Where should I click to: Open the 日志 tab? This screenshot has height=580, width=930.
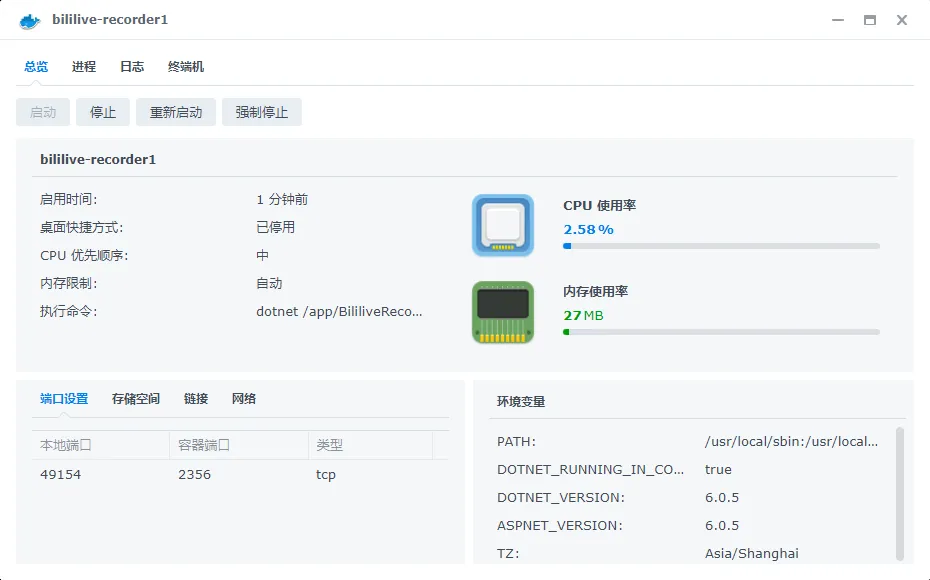[x=132, y=67]
